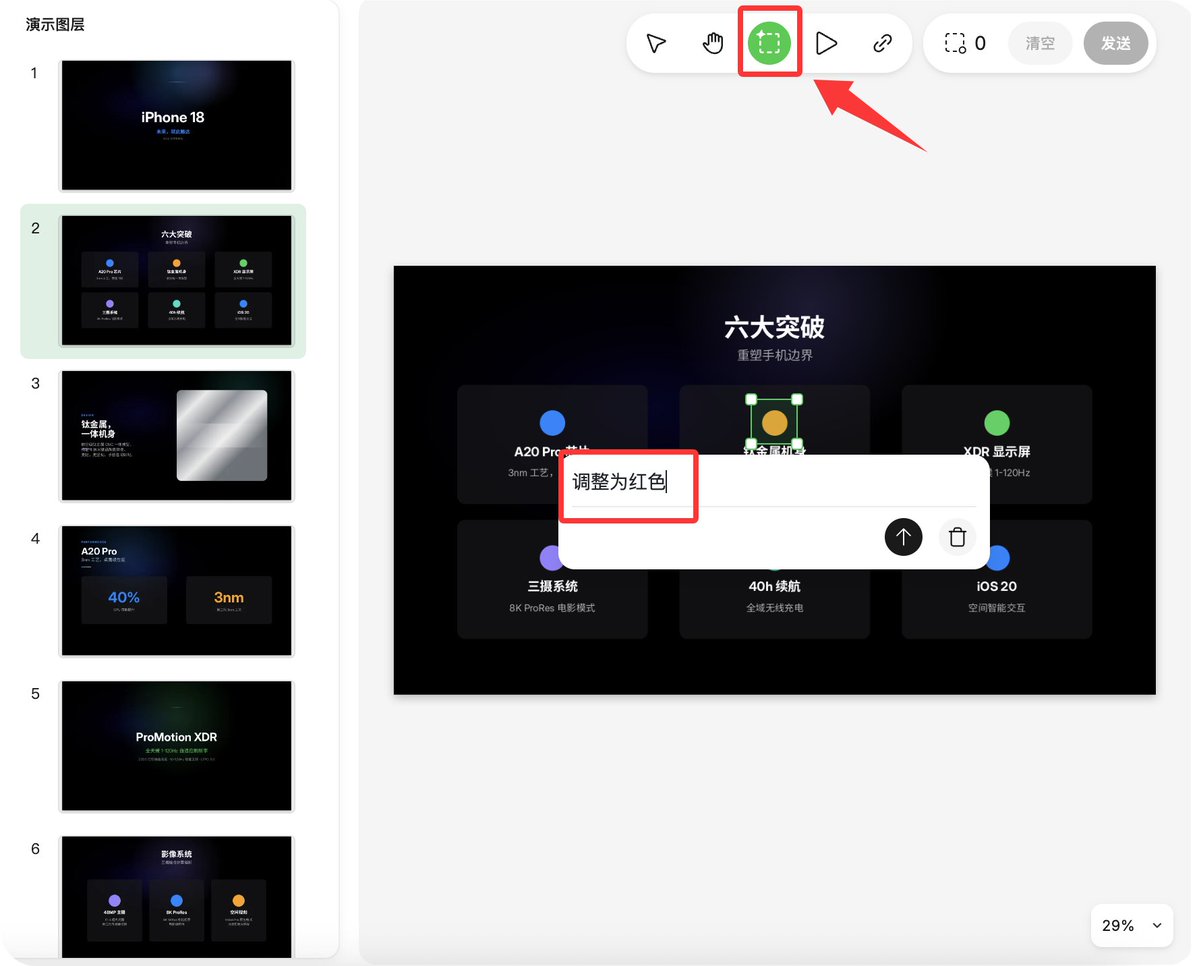Activate the hand pan tool

click(713, 43)
